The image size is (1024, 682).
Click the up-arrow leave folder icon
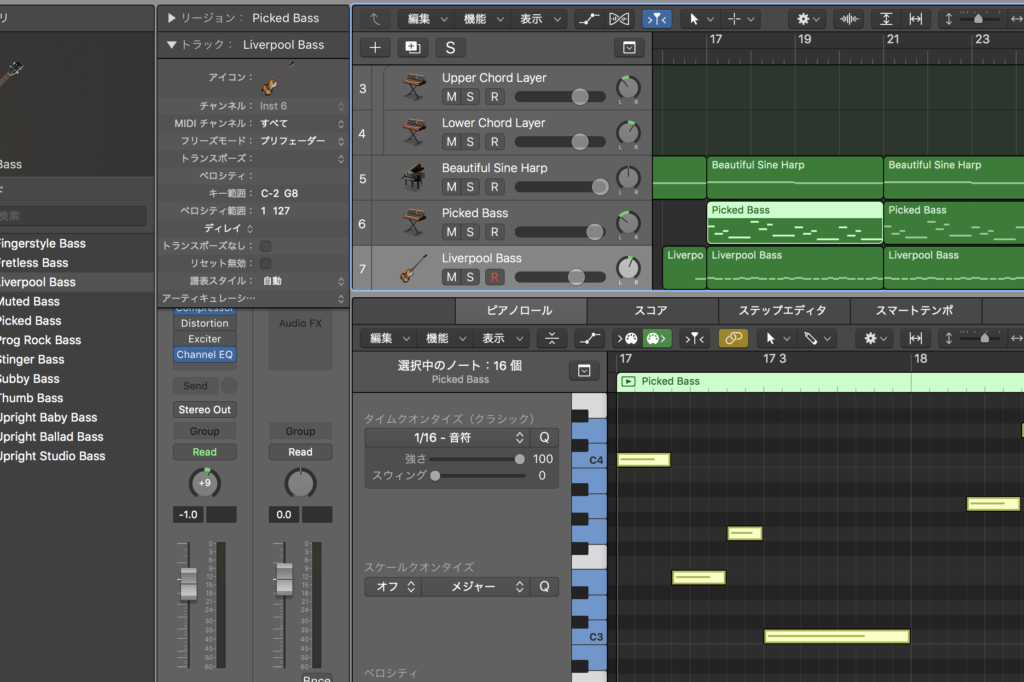click(x=375, y=19)
